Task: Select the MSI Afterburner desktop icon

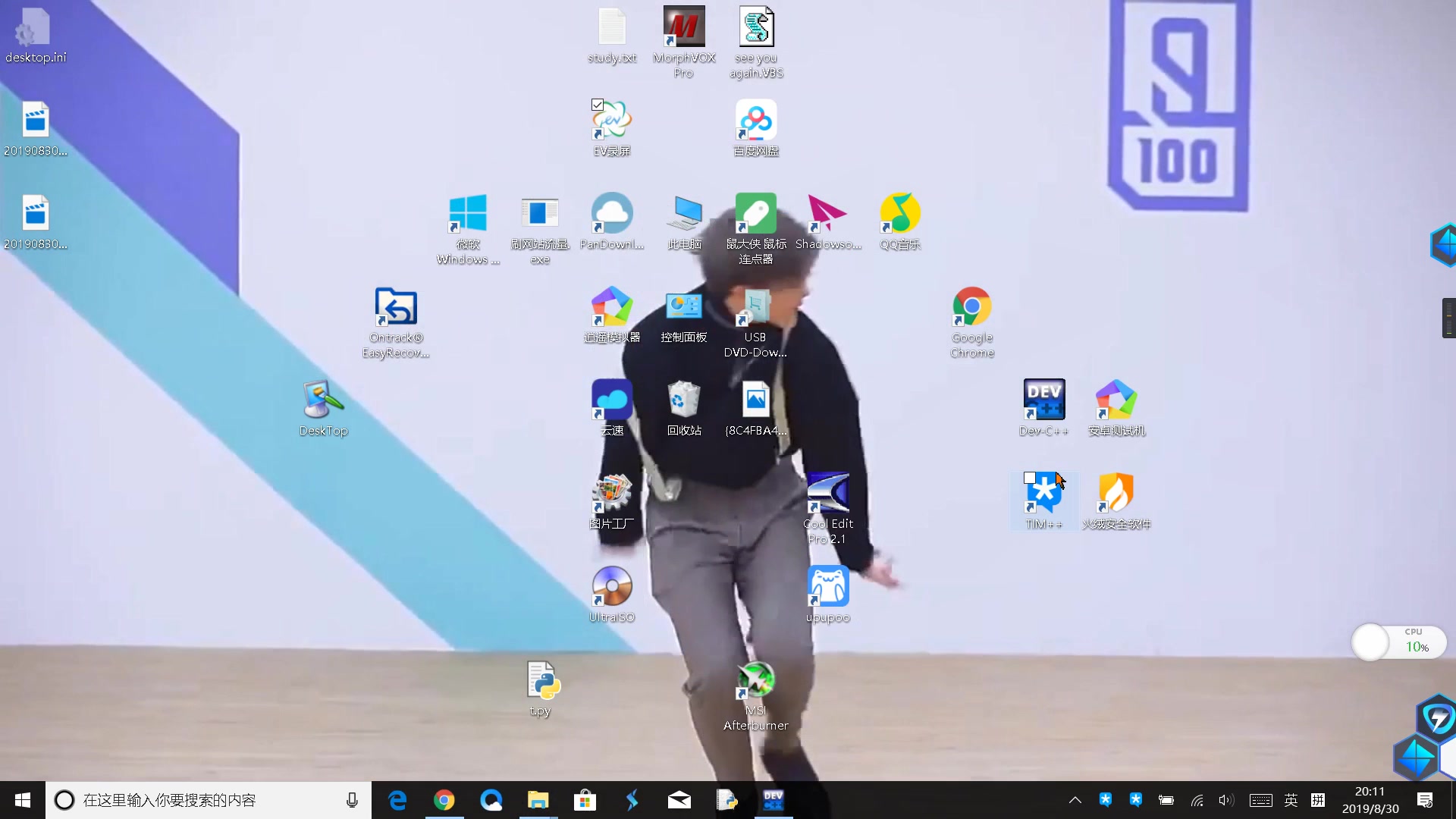Action: [x=755, y=680]
